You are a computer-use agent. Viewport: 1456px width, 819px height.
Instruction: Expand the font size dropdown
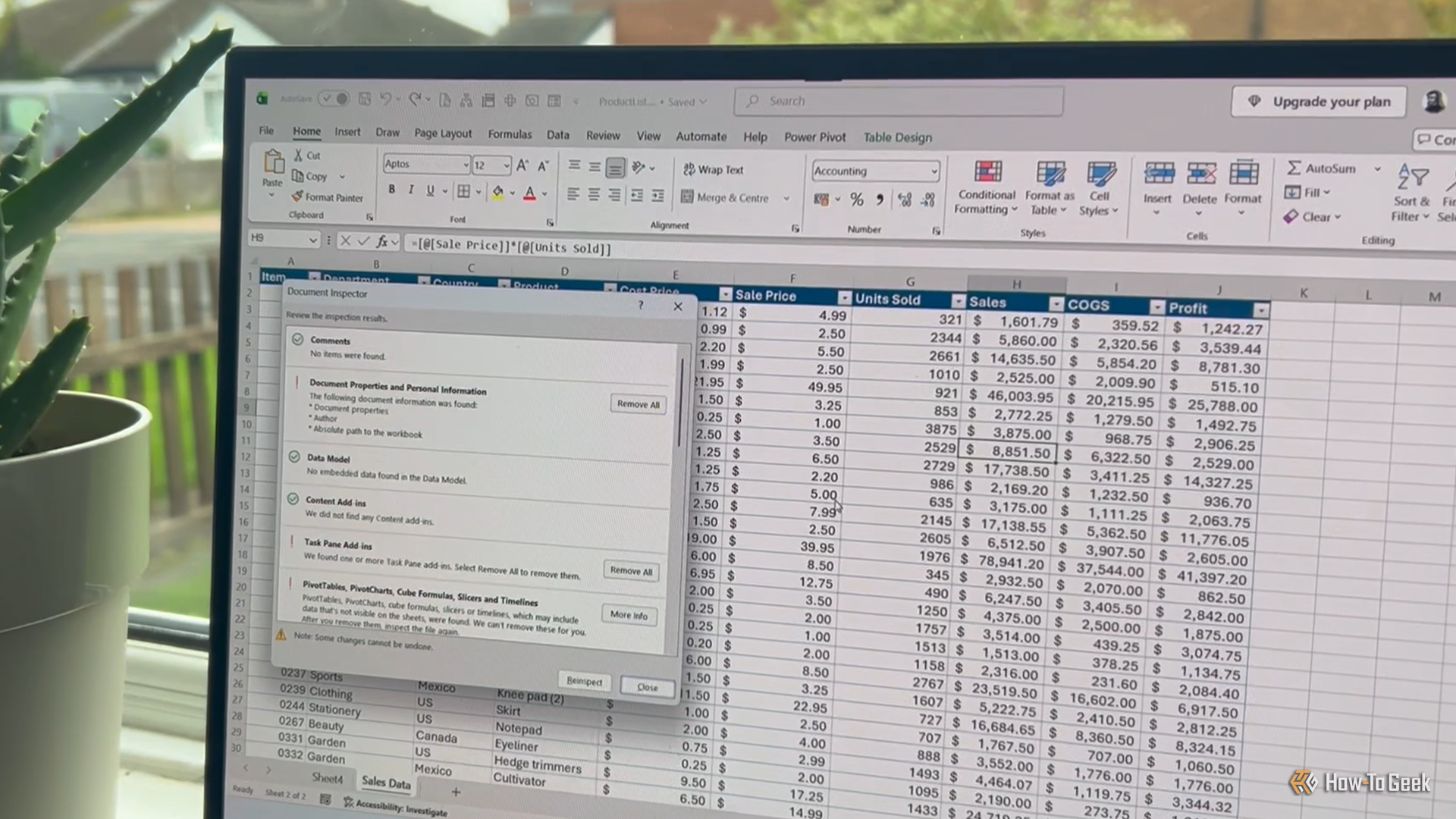point(507,165)
